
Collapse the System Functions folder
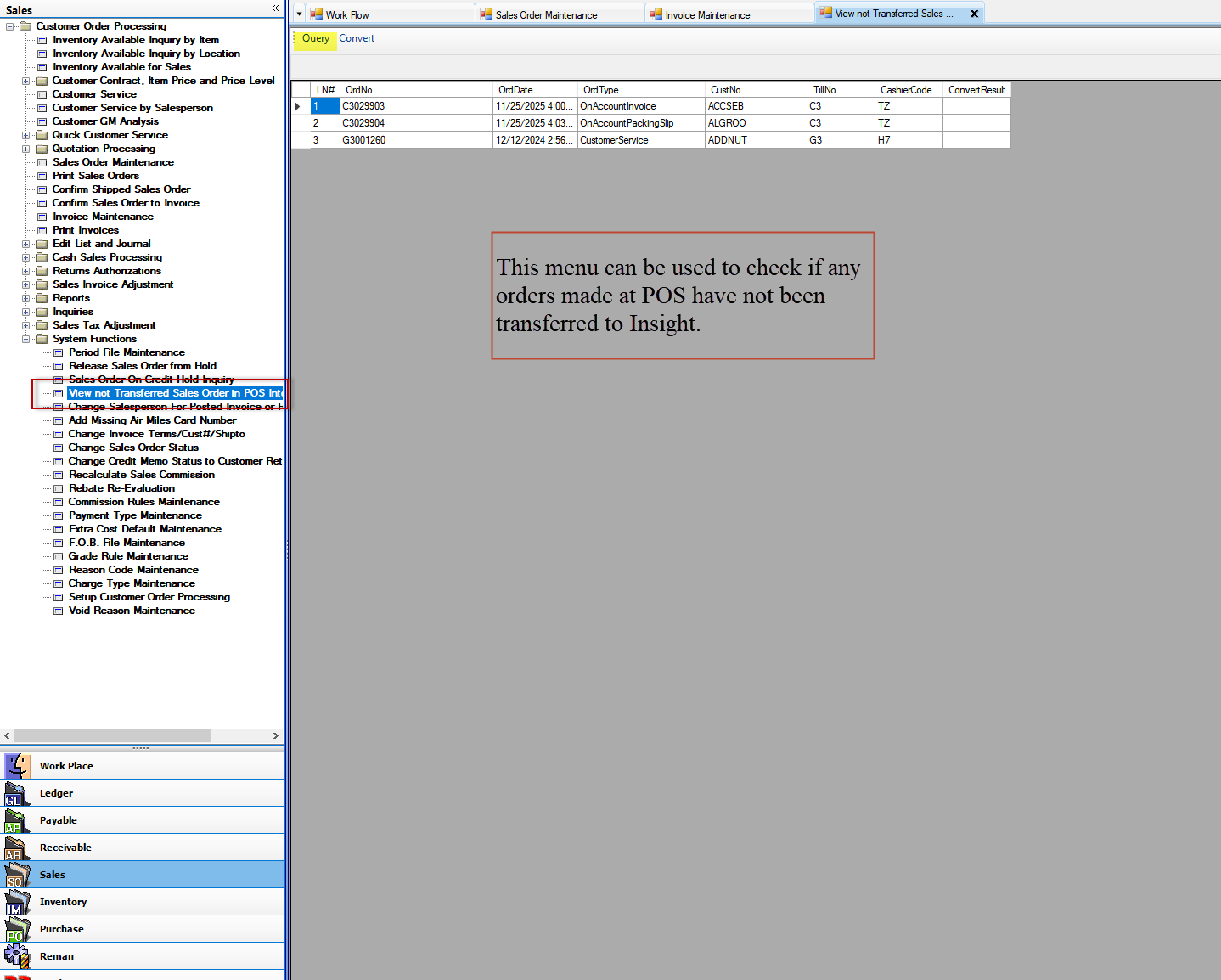(x=25, y=339)
